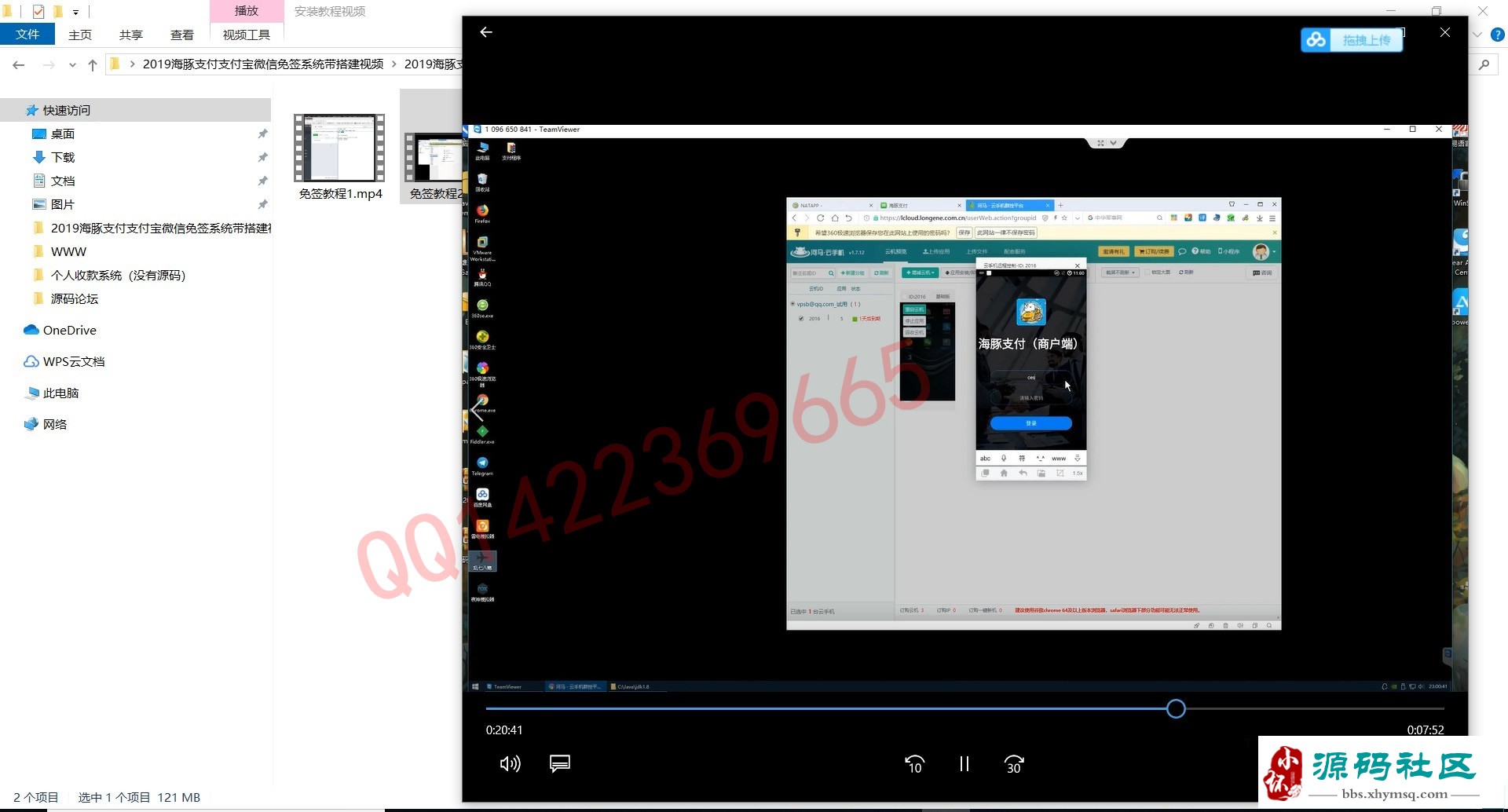Click the video seek slider handle
Screen dimensions: 1508x812
pyautogui.click(x=1176, y=709)
